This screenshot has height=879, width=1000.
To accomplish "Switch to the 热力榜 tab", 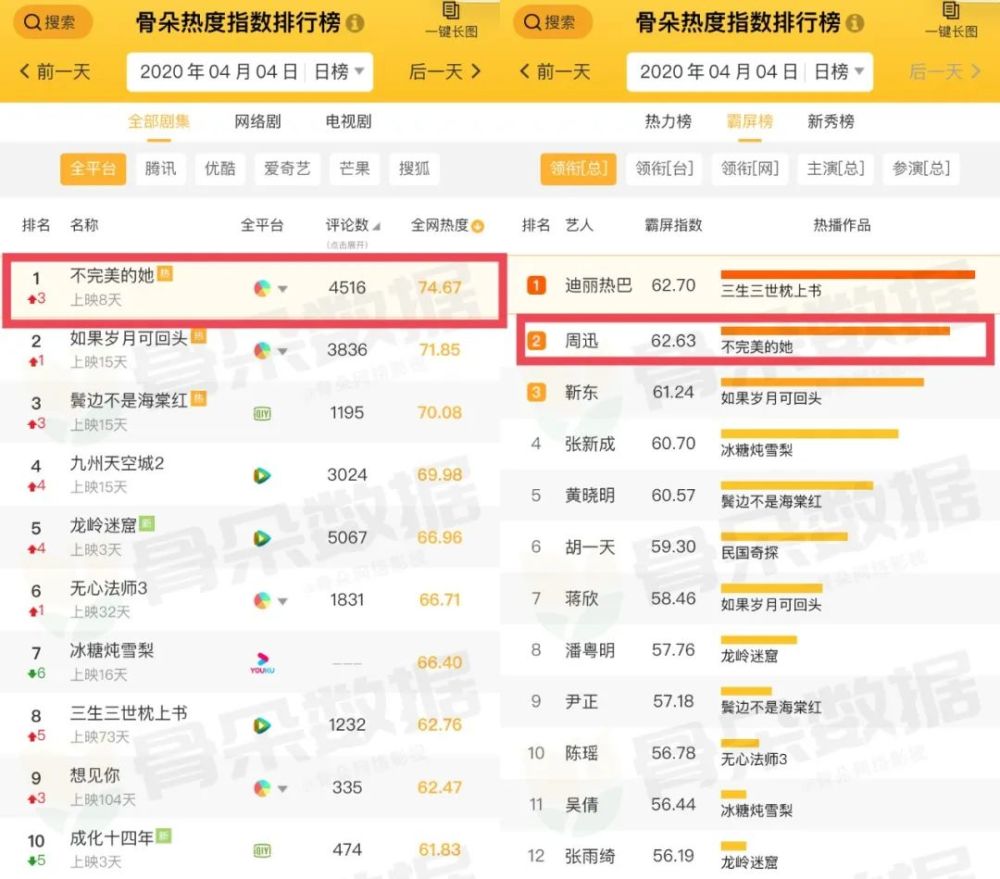I will point(668,122).
